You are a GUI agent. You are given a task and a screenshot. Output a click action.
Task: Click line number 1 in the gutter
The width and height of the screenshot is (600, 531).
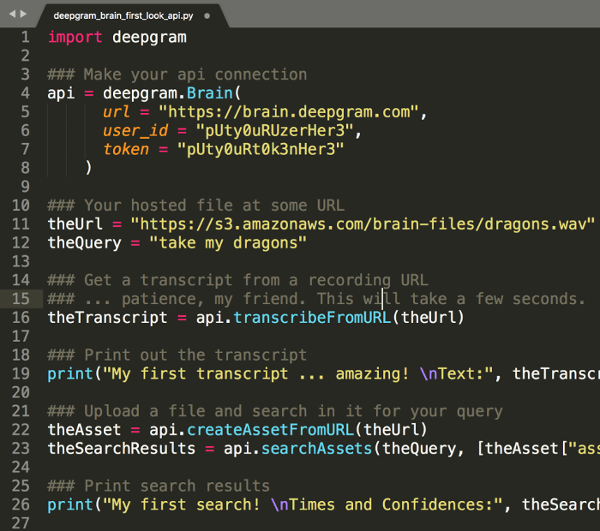tap(25, 37)
